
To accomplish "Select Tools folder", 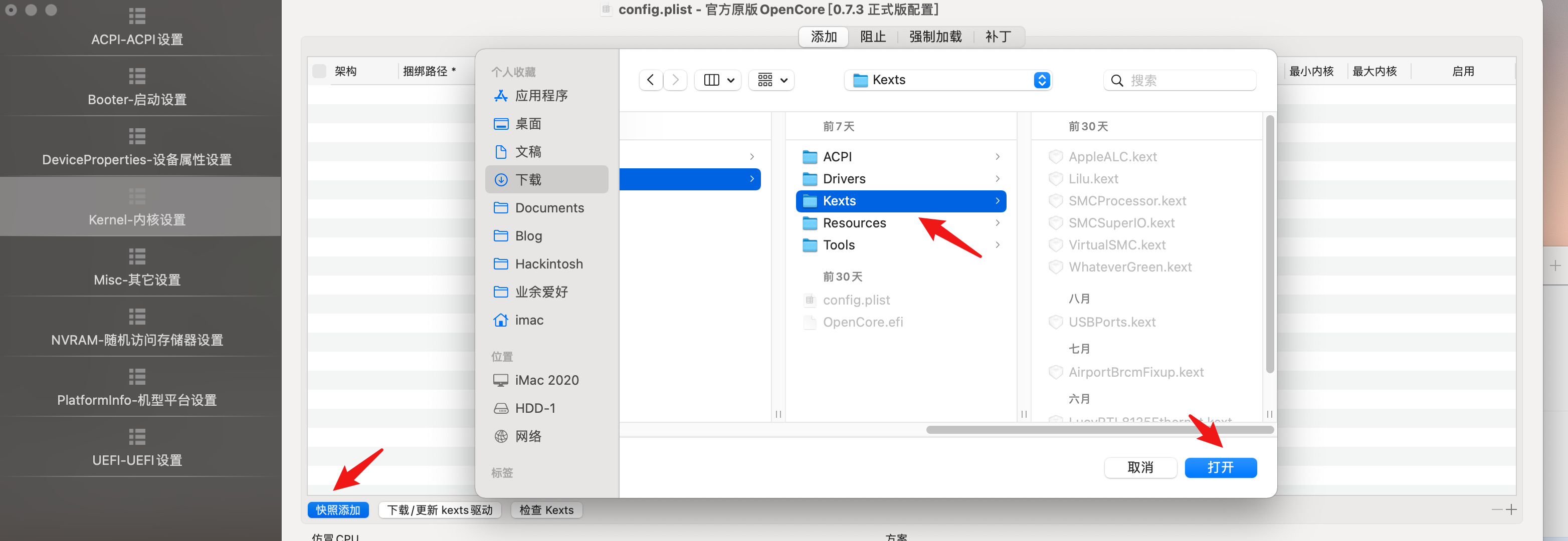I will 901,244.
